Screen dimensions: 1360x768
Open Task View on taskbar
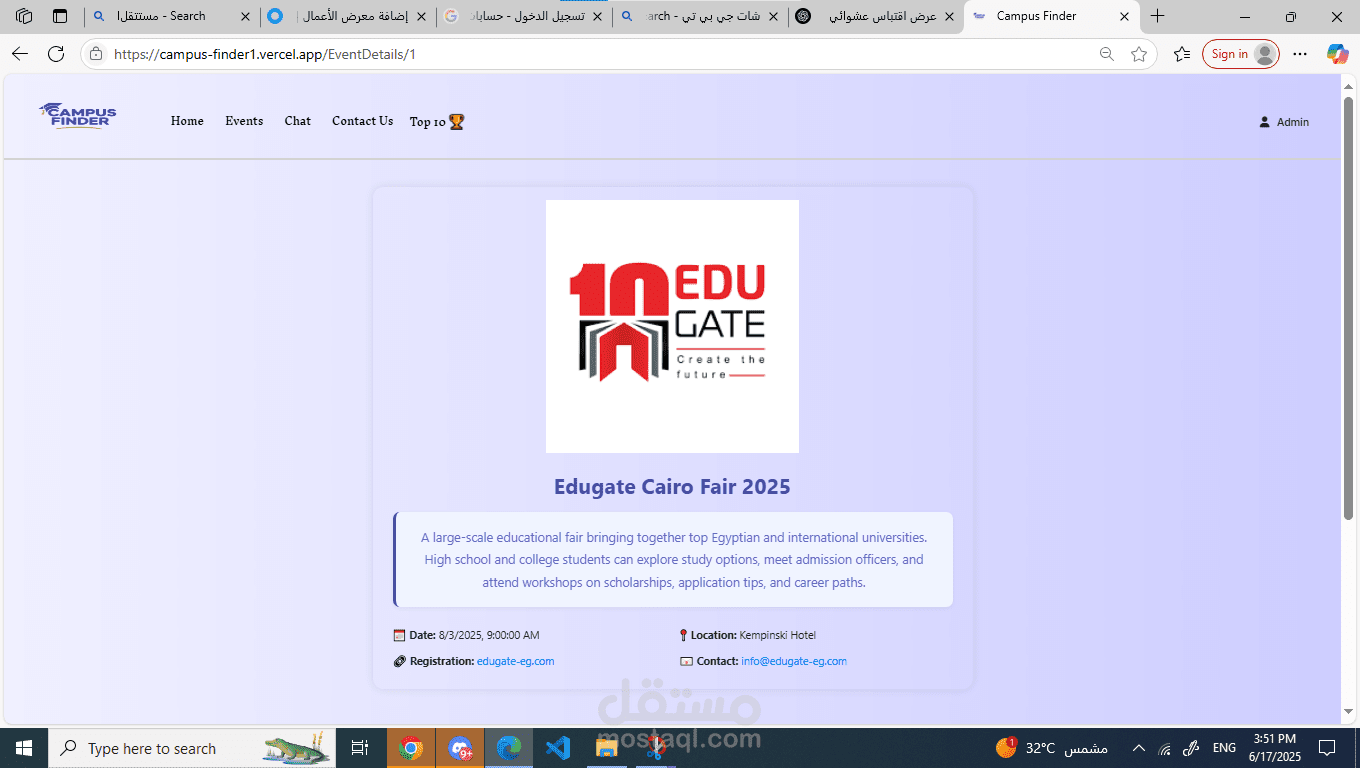pos(360,748)
